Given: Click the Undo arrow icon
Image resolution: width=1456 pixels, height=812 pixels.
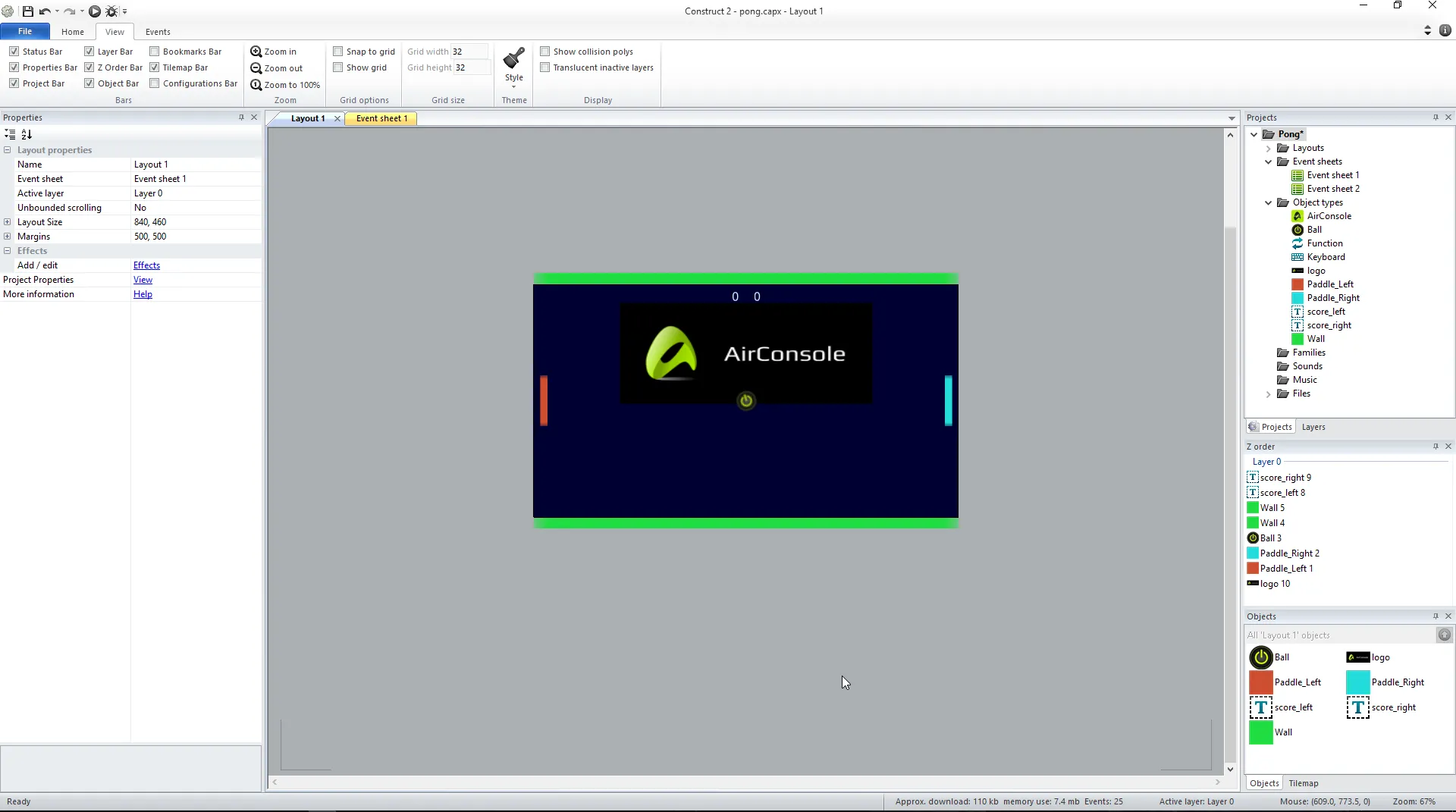Looking at the screenshot, I should (x=45, y=11).
